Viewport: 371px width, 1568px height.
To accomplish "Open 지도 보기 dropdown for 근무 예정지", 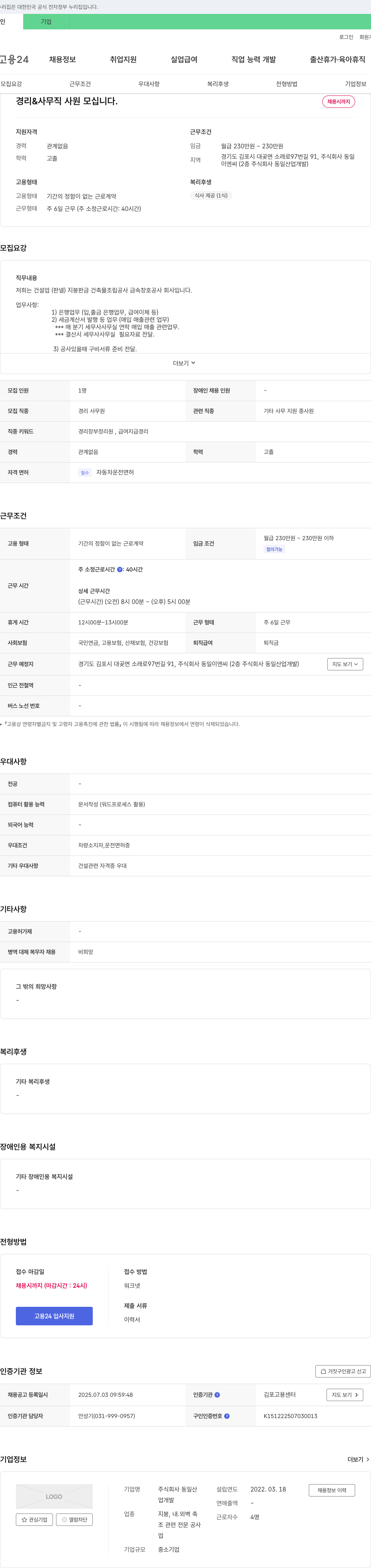I will 345,664.
